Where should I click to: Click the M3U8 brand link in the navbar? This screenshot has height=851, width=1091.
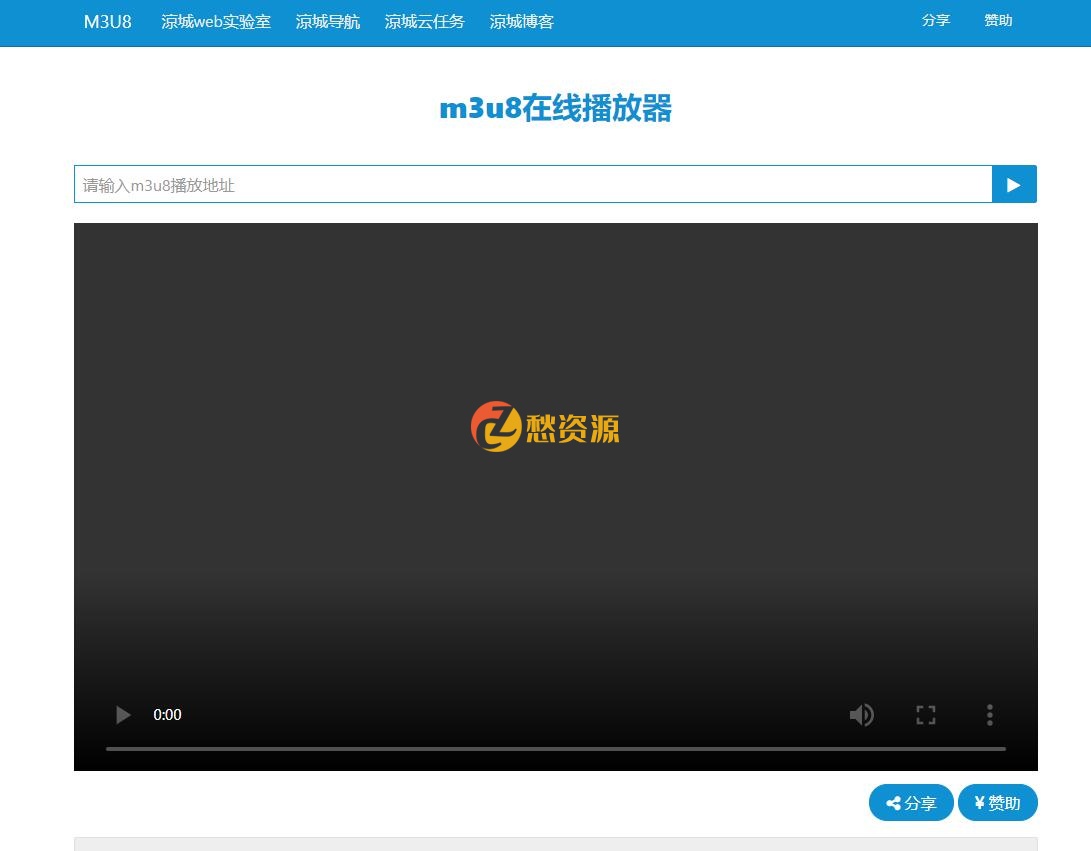107,21
